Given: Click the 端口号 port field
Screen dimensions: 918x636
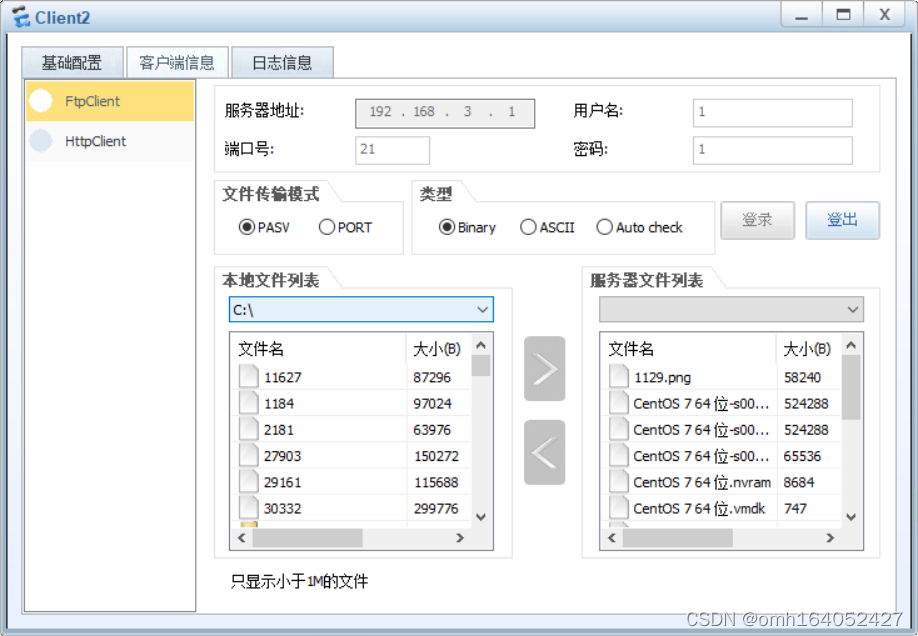Looking at the screenshot, I should coord(392,150).
